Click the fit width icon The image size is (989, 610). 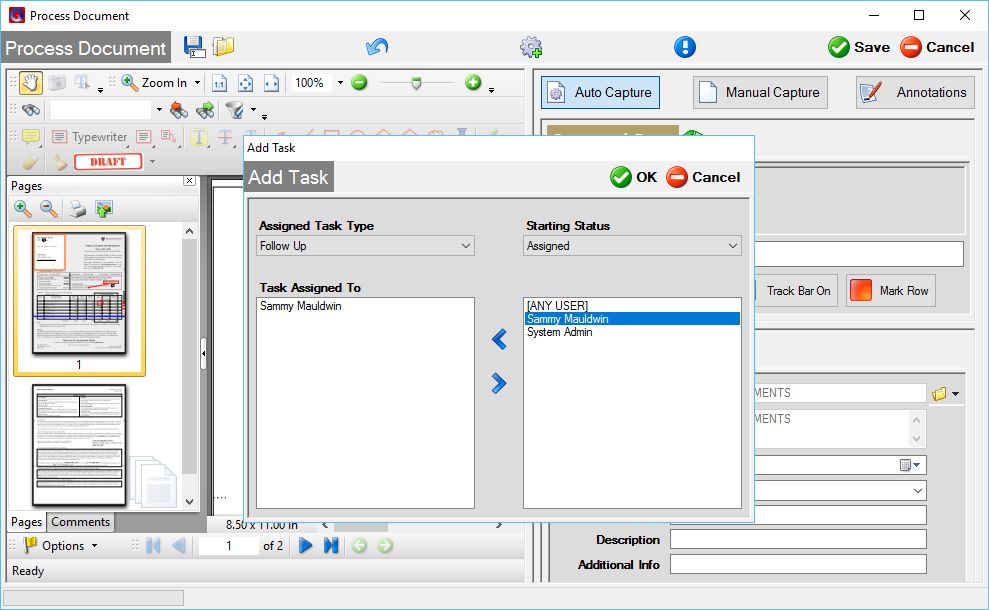pos(271,83)
